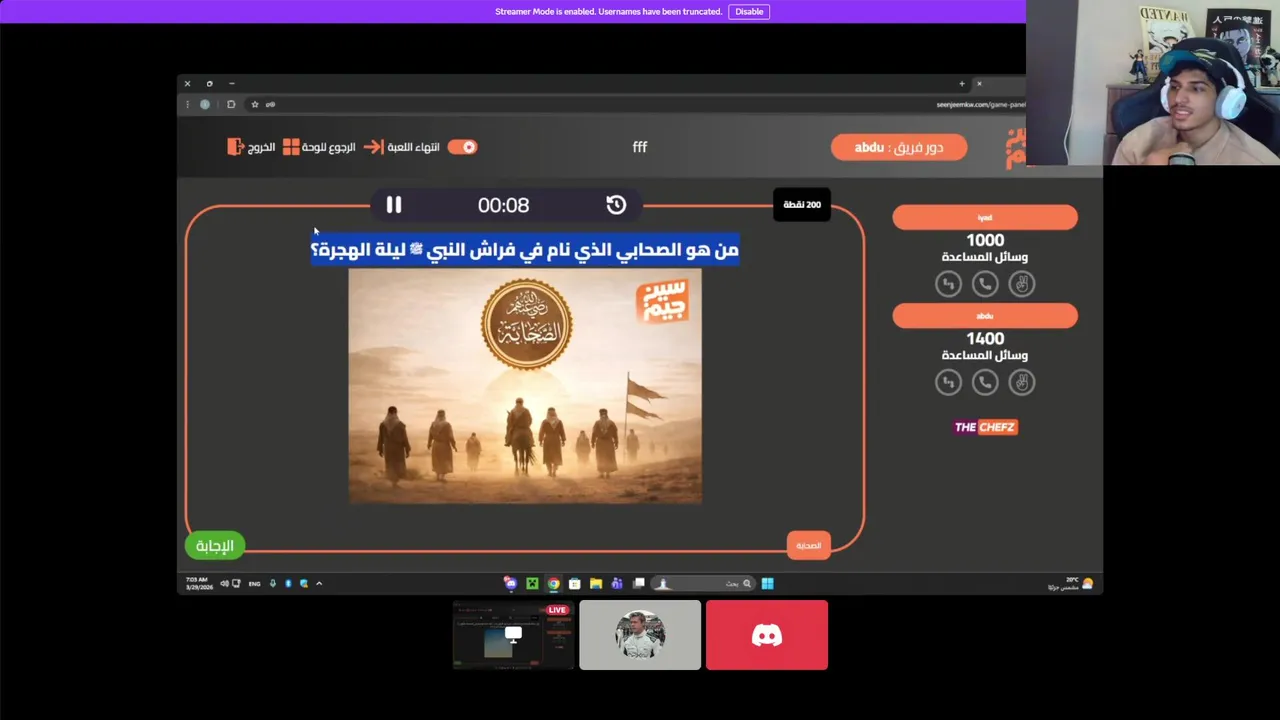Click the الرجوع للوحة back to board link
Screen dimensions: 1280x720
coord(329,147)
